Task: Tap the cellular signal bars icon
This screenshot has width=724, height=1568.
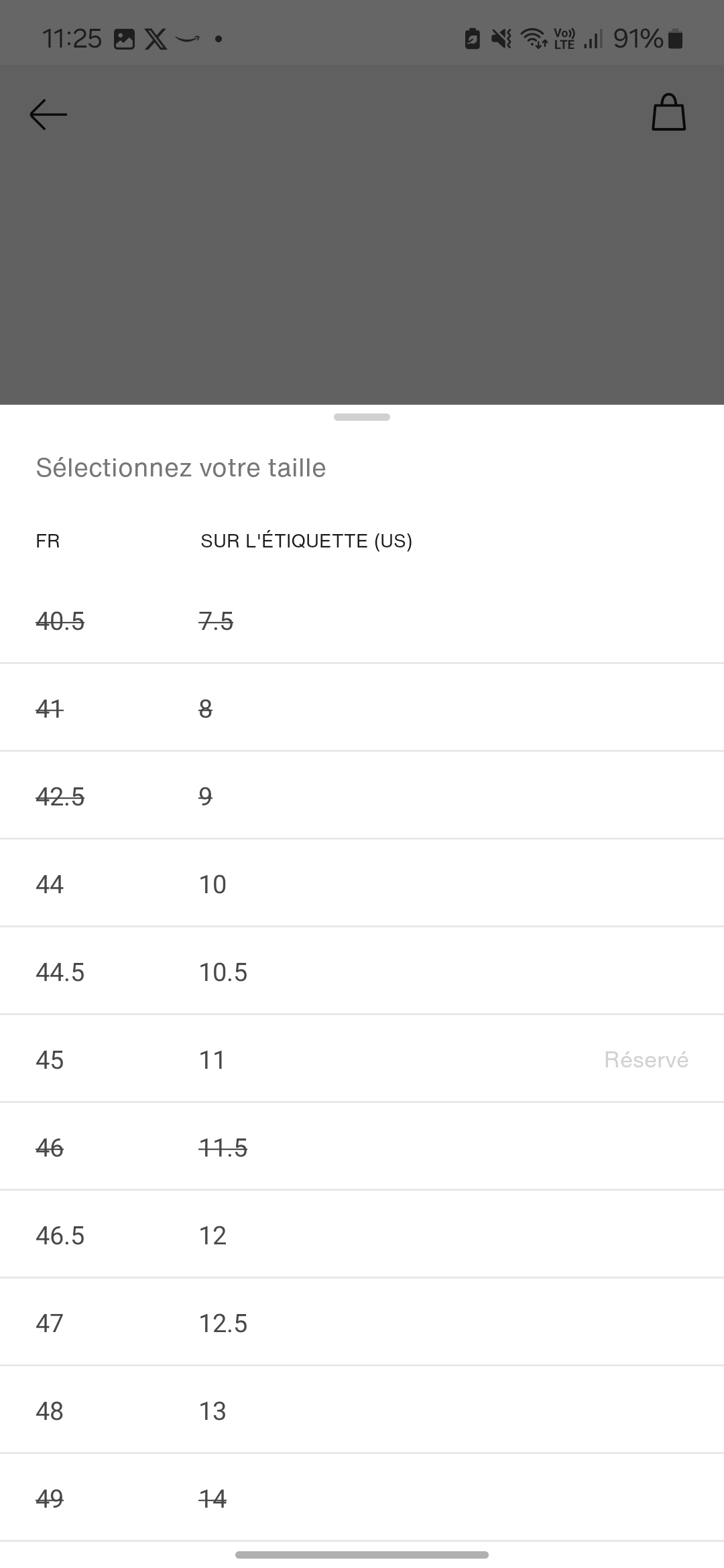Action: (x=593, y=39)
